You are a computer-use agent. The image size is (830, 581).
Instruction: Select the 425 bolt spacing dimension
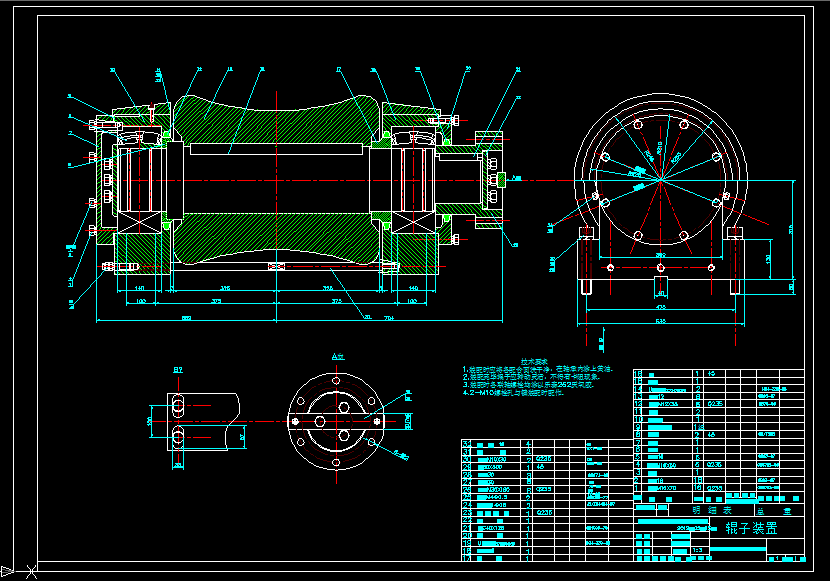tap(661, 307)
